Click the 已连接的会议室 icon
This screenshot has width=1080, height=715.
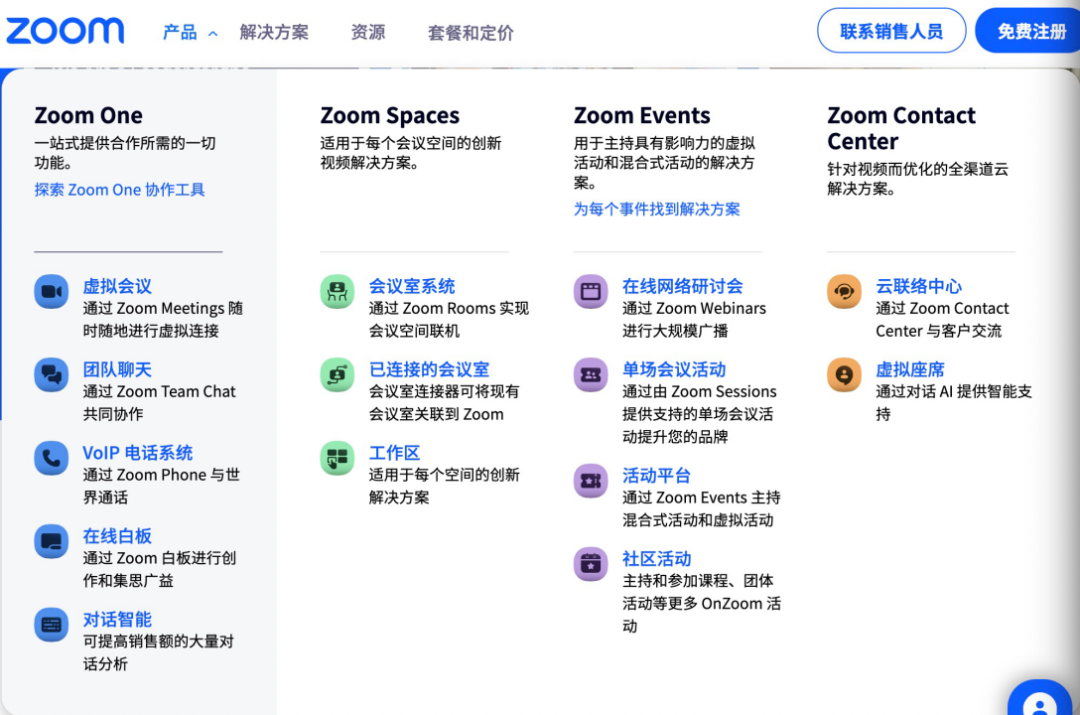pos(337,375)
